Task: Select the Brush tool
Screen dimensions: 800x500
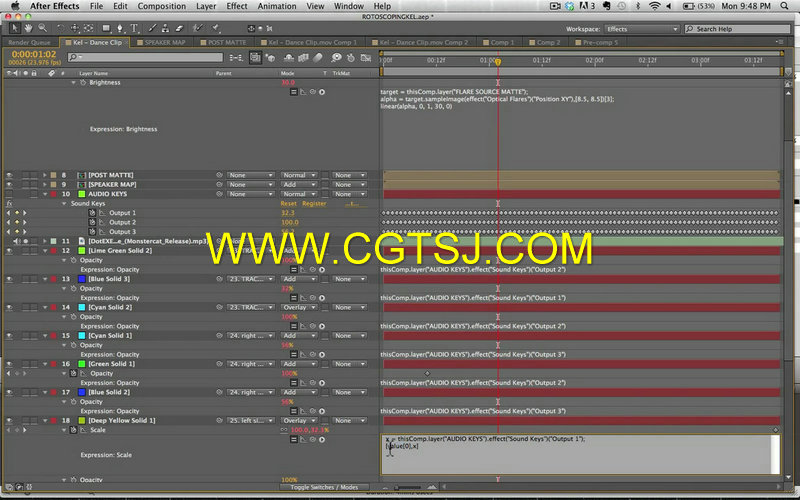Action: pyautogui.click(x=152, y=29)
